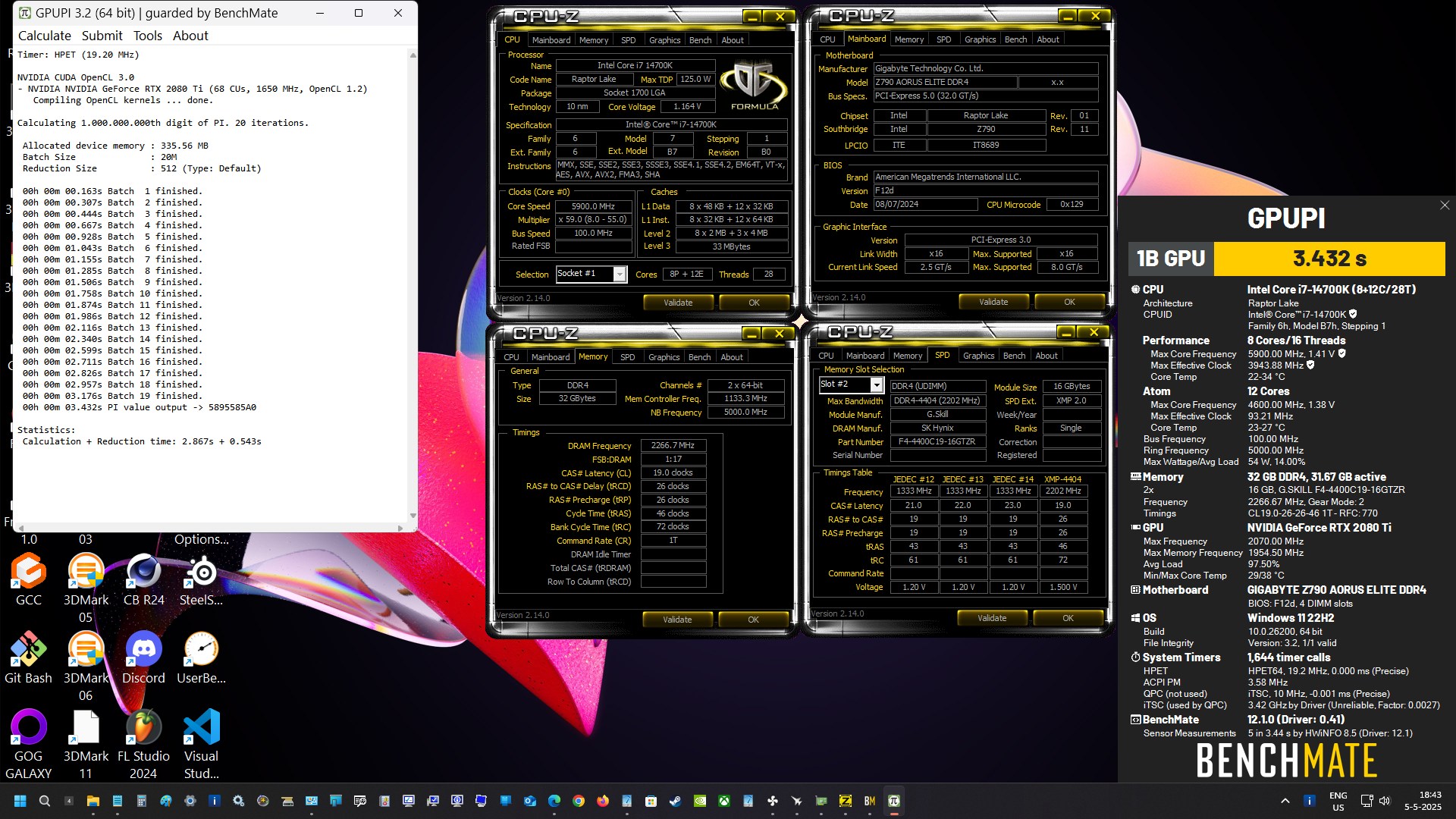1456x819 pixels.
Task: Open the NVIDIA app from the taskbar
Action: pyautogui.click(x=700, y=801)
